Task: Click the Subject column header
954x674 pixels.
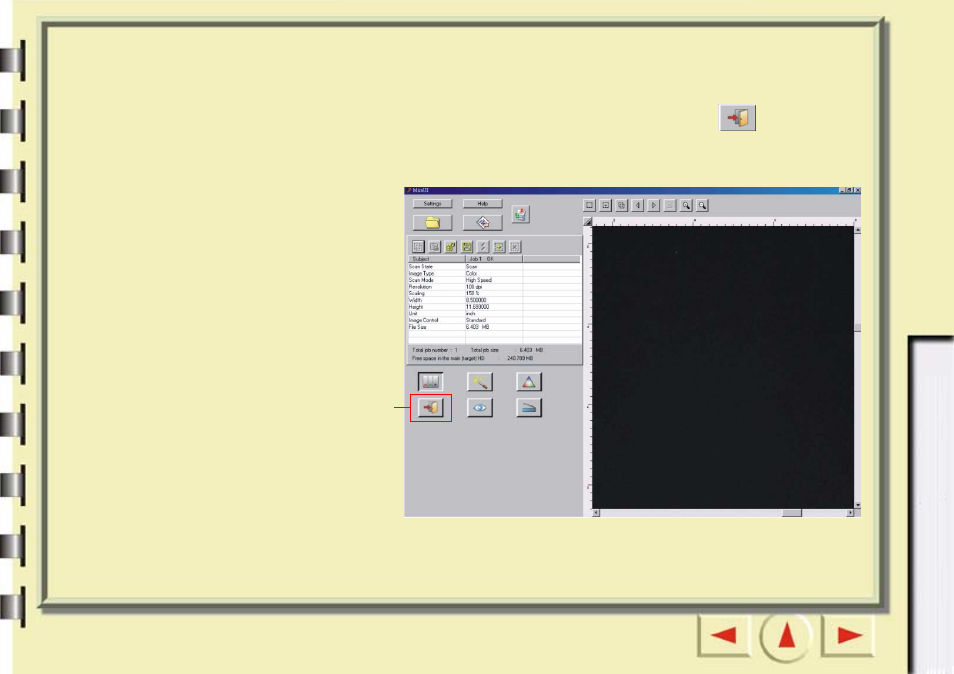Action: tap(436, 259)
